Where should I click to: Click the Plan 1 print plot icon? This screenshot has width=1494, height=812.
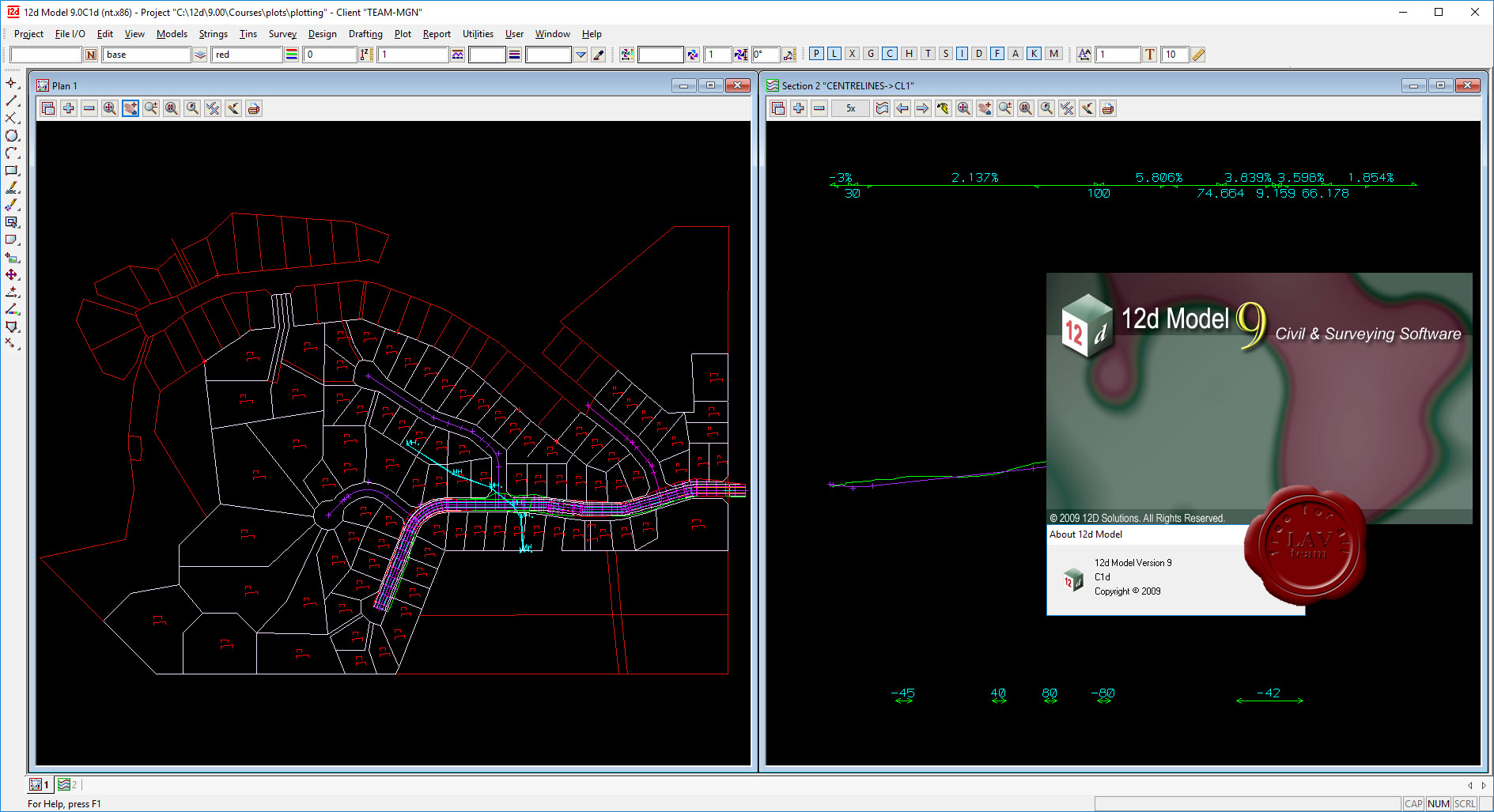(254, 108)
